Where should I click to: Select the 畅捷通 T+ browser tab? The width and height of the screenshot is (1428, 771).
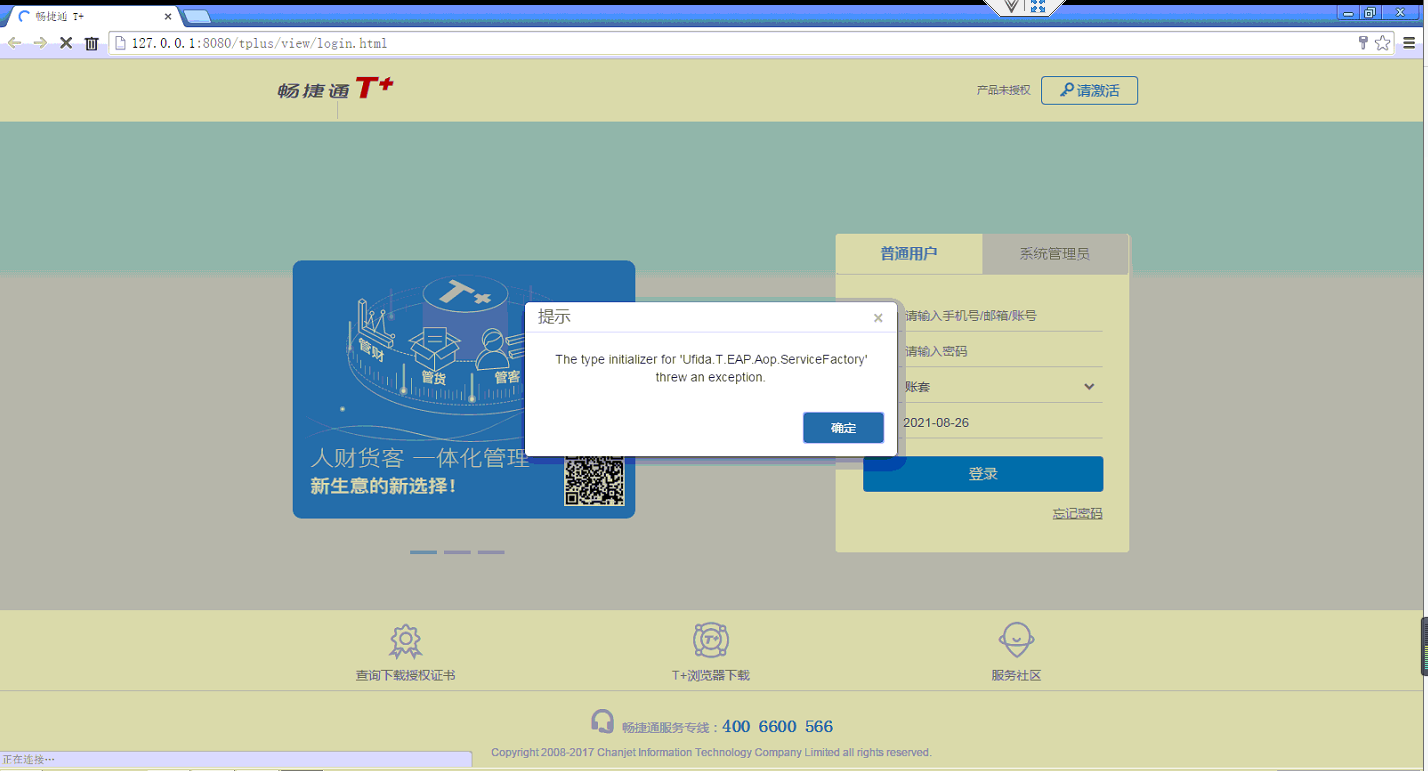click(92, 16)
